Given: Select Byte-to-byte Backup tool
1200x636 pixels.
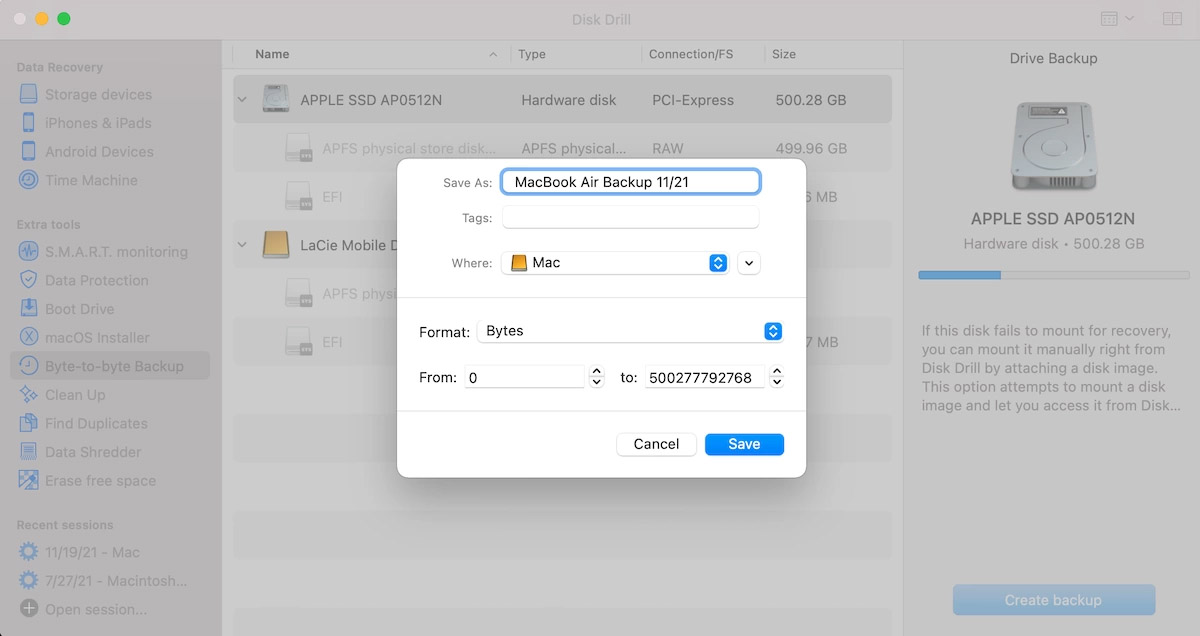Looking at the screenshot, I should pyautogui.click(x=110, y=366).
